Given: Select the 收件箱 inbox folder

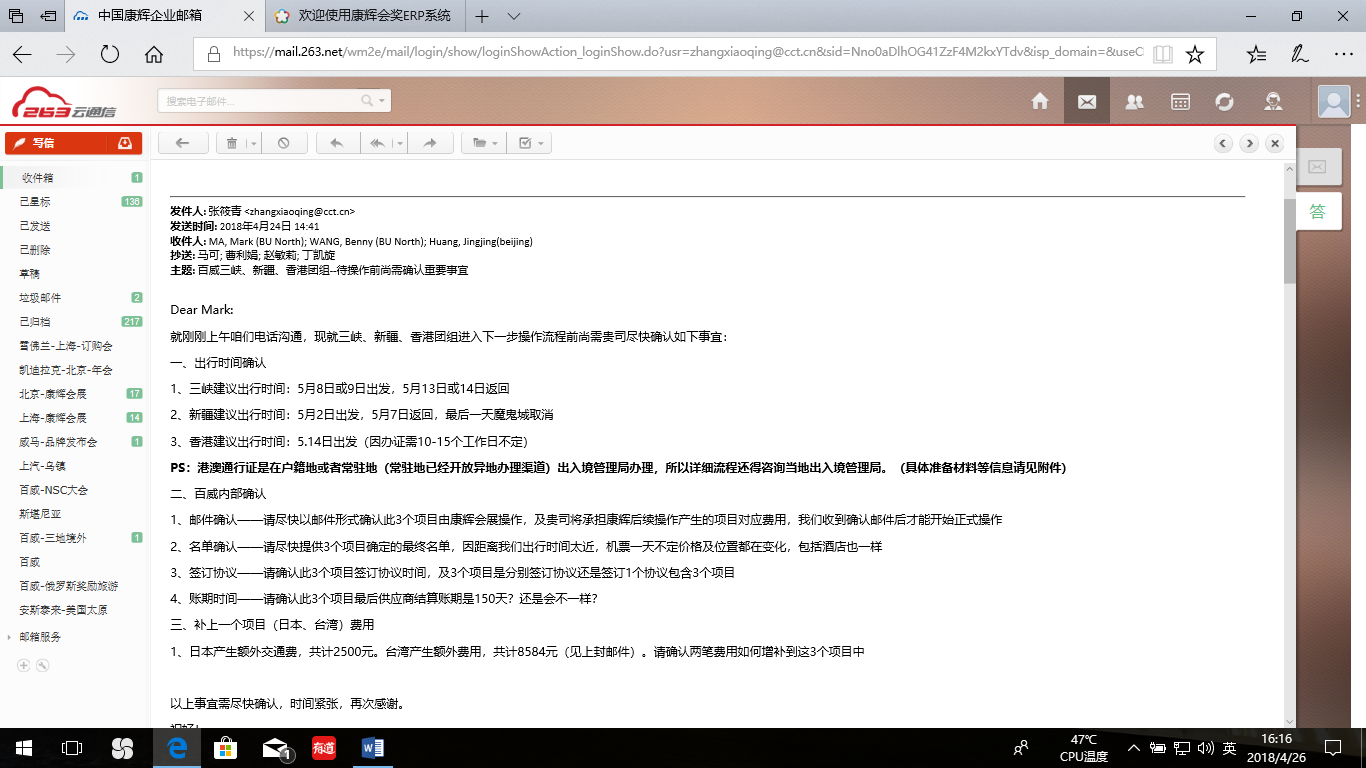Looking at the screenshot, I should 37,178.
